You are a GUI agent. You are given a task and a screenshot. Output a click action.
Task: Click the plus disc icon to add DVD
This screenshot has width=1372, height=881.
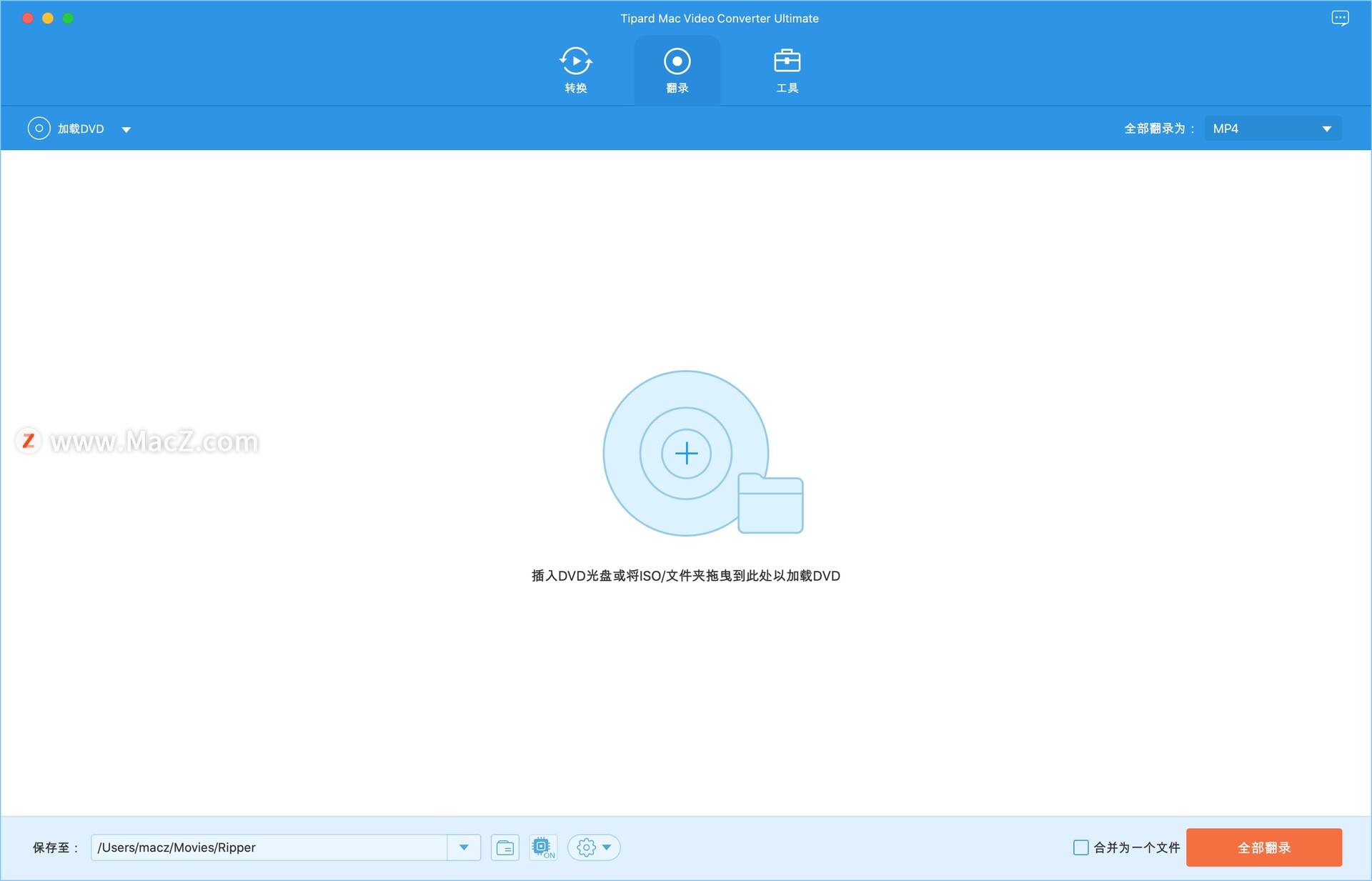(686, 453)
